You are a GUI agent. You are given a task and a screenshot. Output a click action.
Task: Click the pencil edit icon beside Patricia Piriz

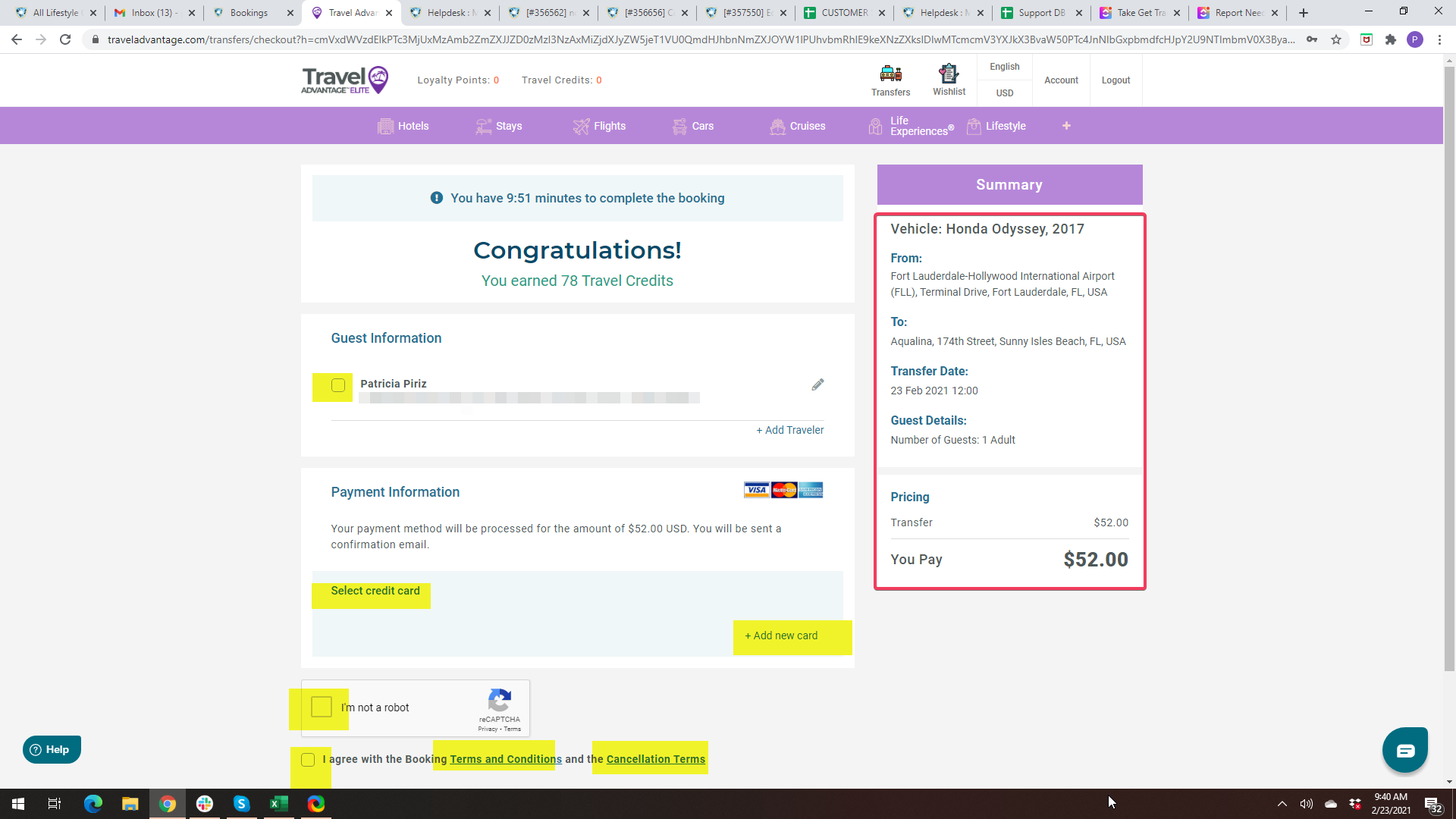(817, 385)
